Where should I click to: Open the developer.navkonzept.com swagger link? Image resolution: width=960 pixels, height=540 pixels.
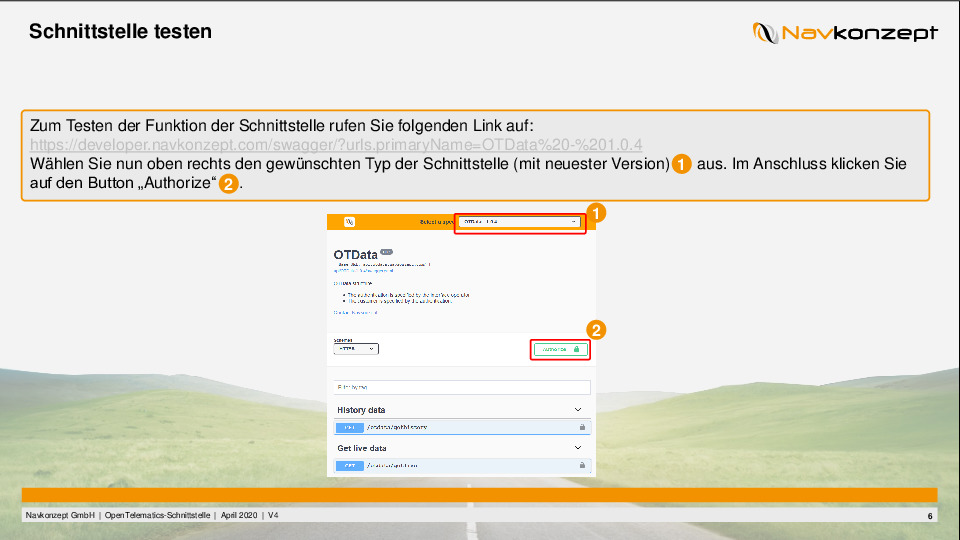(x=336, y=144)
